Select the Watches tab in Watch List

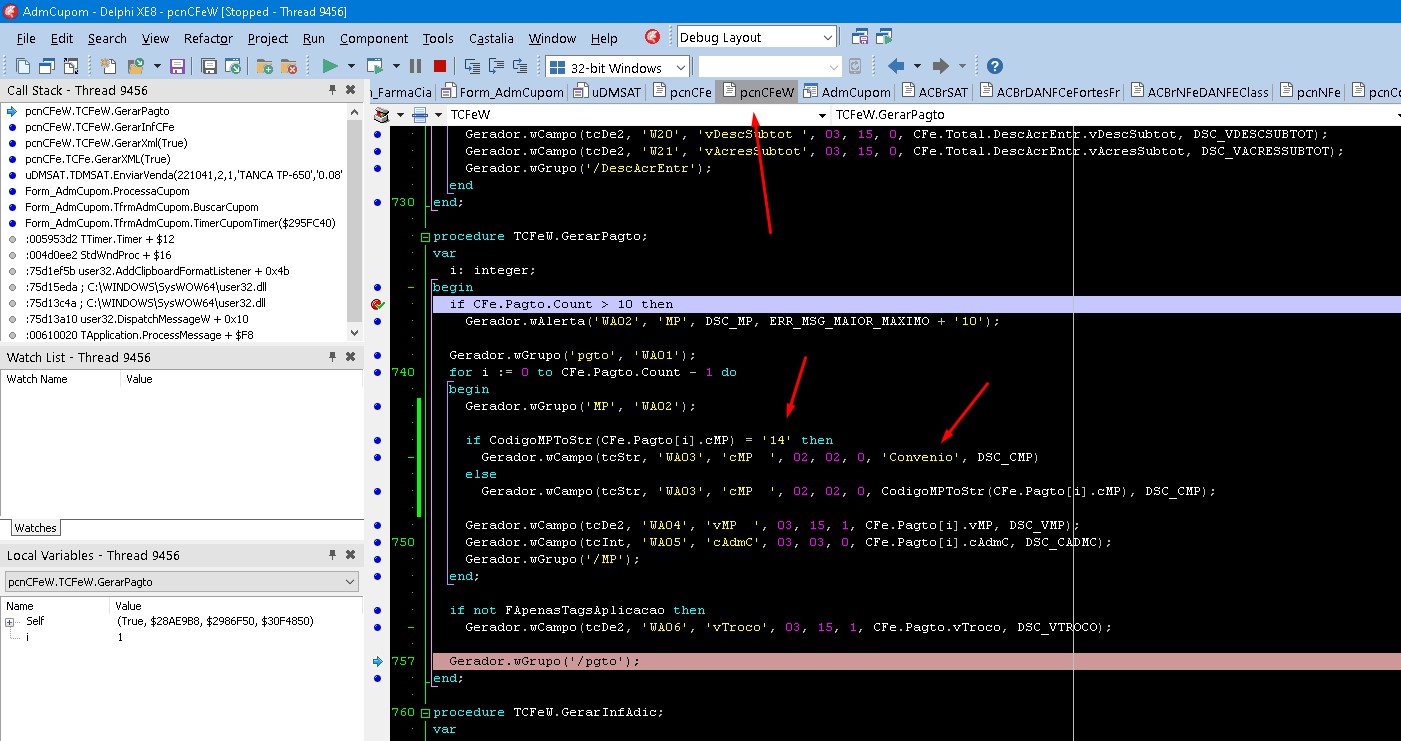(35, 528)
